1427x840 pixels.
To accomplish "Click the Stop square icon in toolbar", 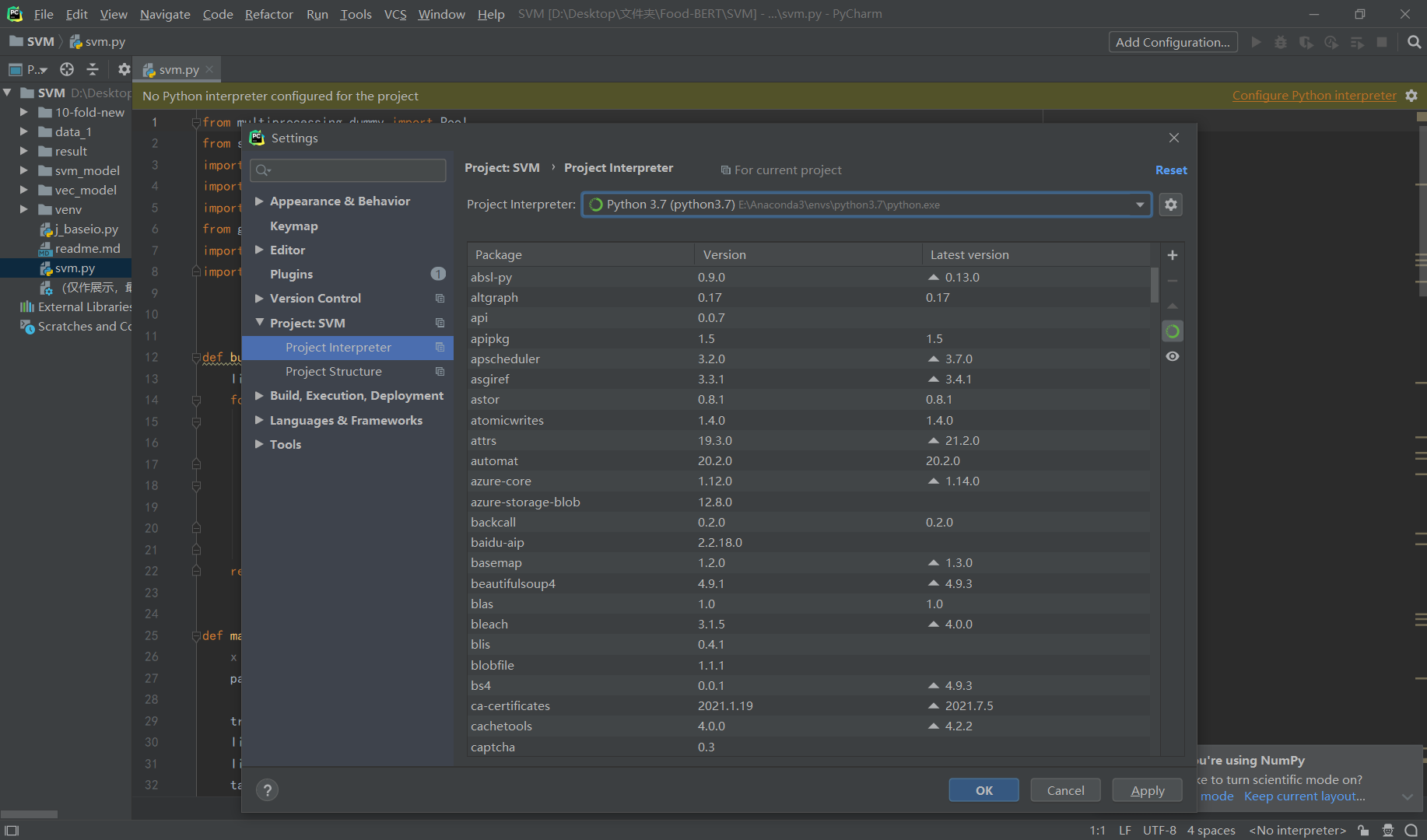I will (x=1382, y=42).
